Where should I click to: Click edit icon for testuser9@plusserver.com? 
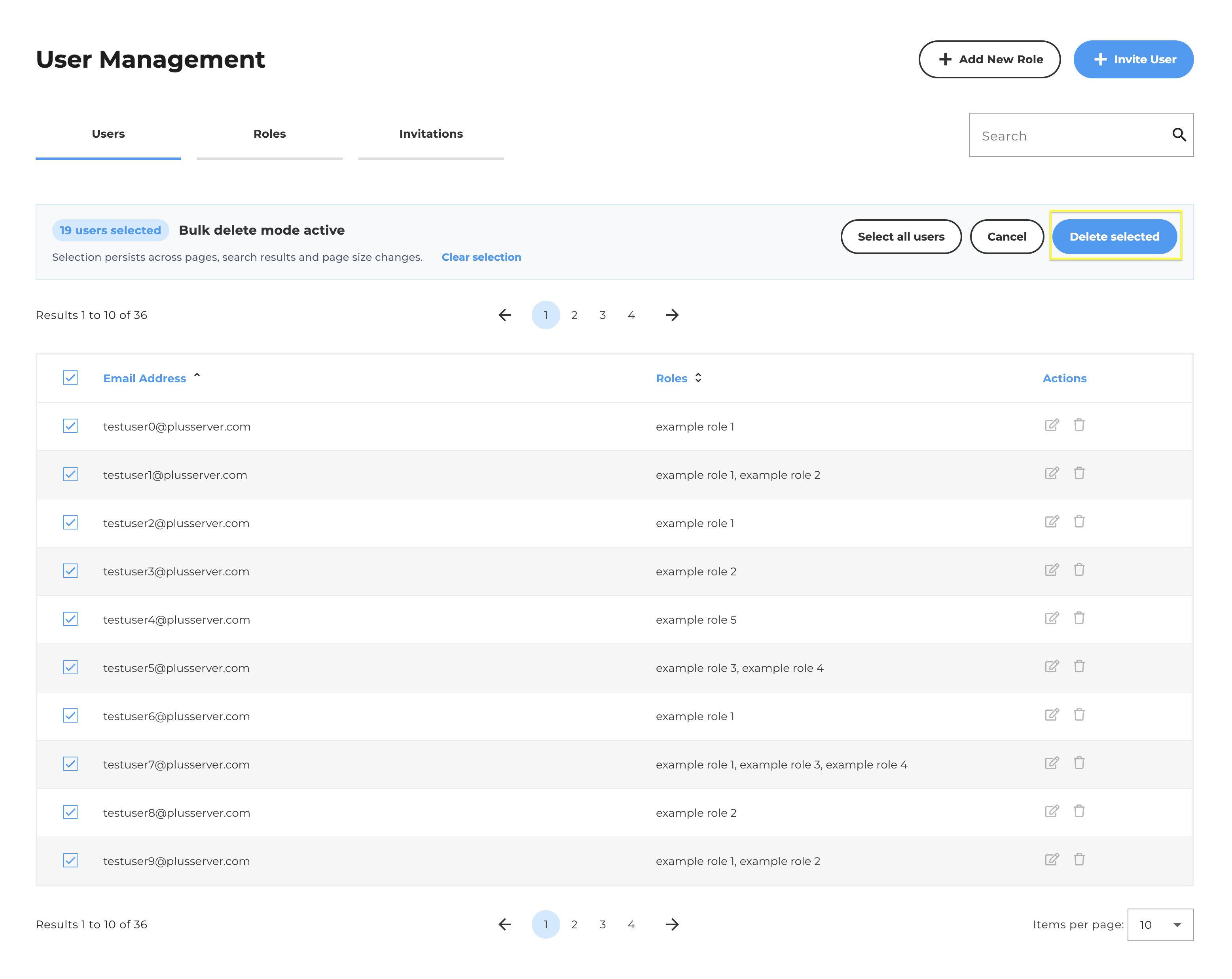click(x=1052, y=859)
